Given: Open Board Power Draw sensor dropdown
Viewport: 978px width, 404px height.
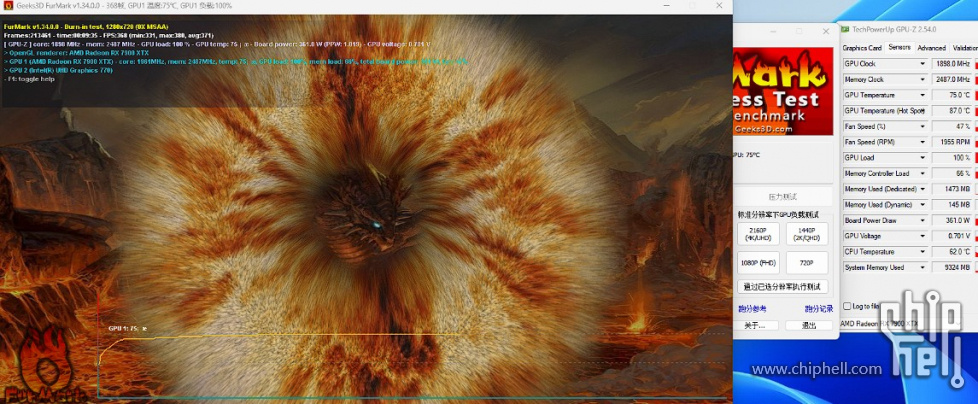Looking at the screenshot, I should [922, 220].
